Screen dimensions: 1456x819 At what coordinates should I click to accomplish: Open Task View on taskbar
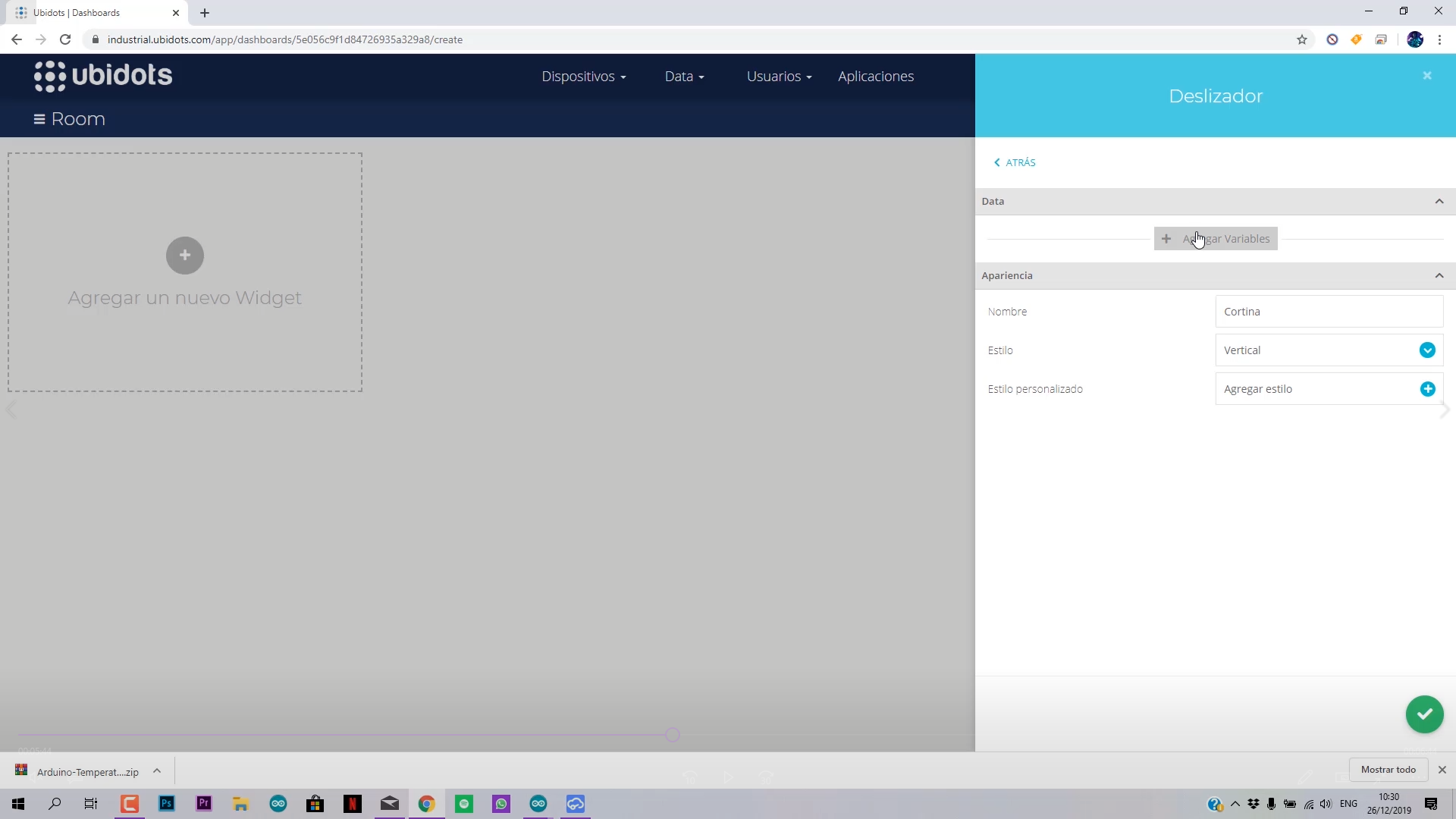tap(91, 804)
